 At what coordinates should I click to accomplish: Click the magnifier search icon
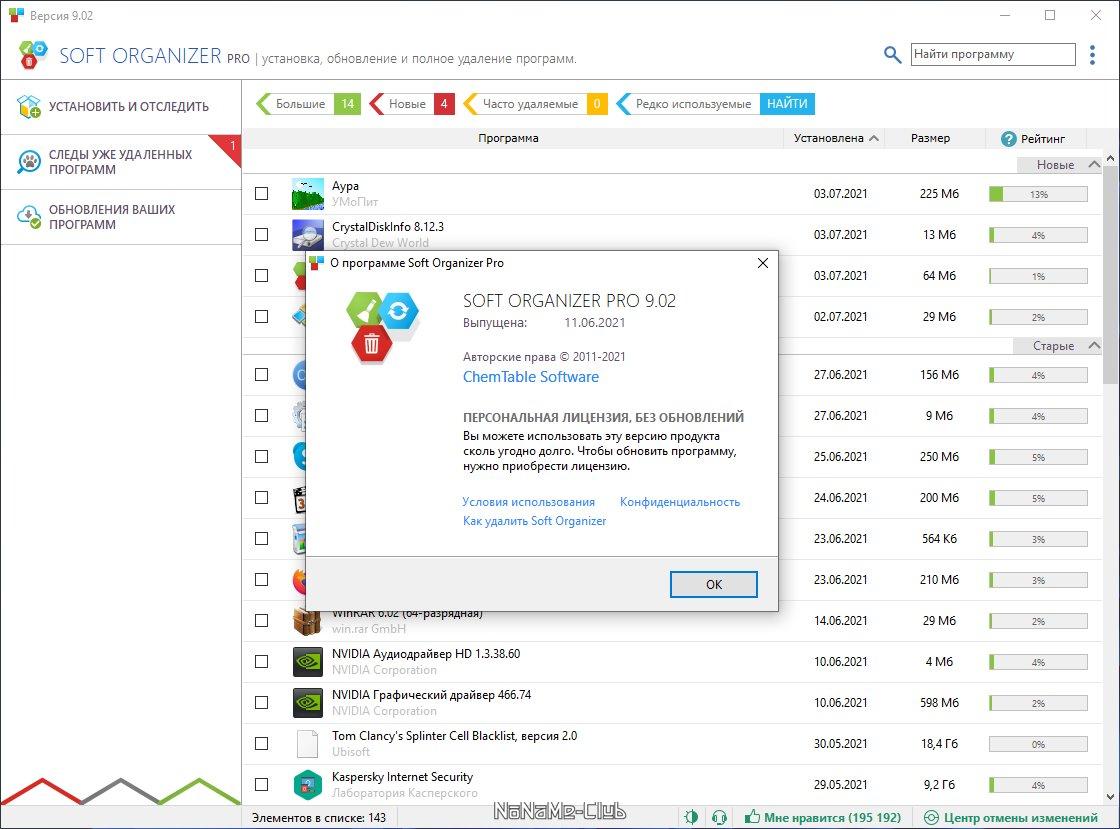[892, 55]
